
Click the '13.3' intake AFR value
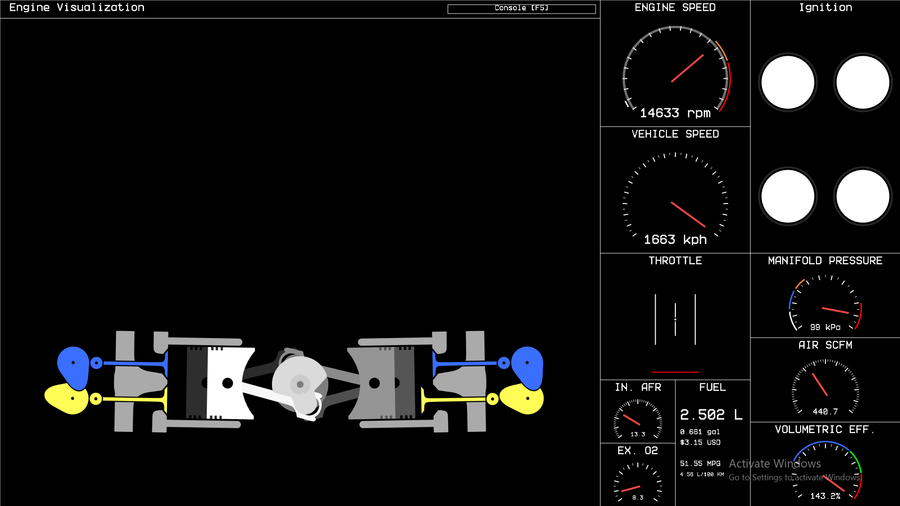pyautogui.click(x=638, y=434)
